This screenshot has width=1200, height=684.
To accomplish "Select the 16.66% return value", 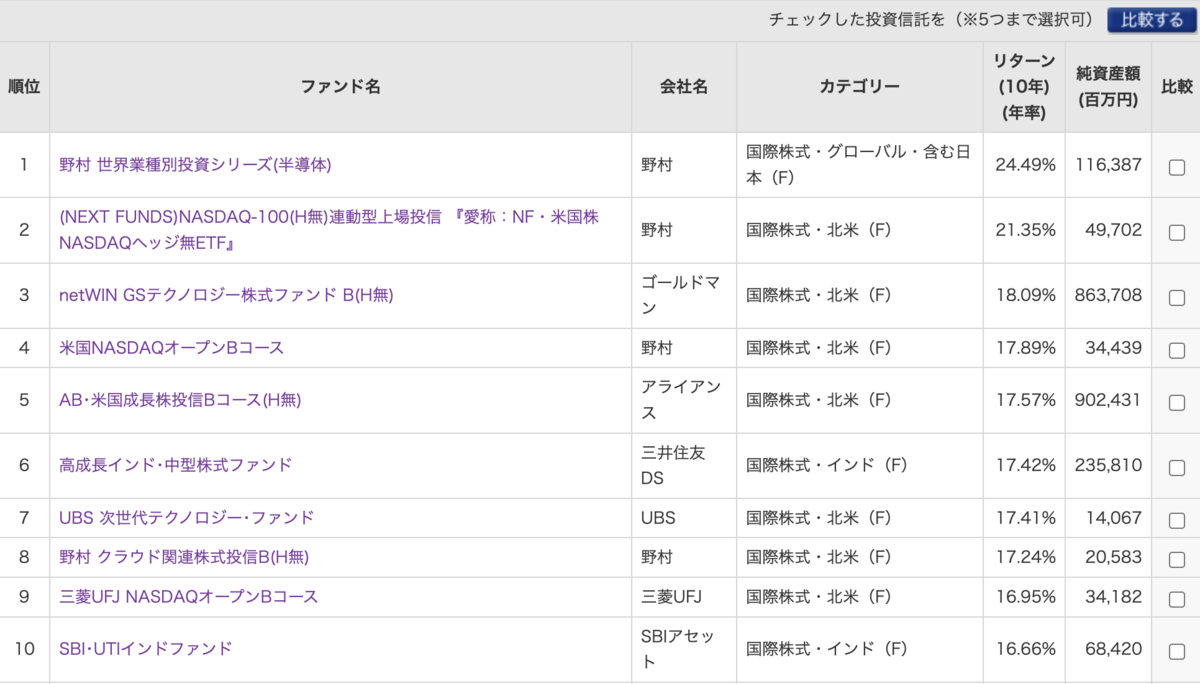I will pos(1025,649).
